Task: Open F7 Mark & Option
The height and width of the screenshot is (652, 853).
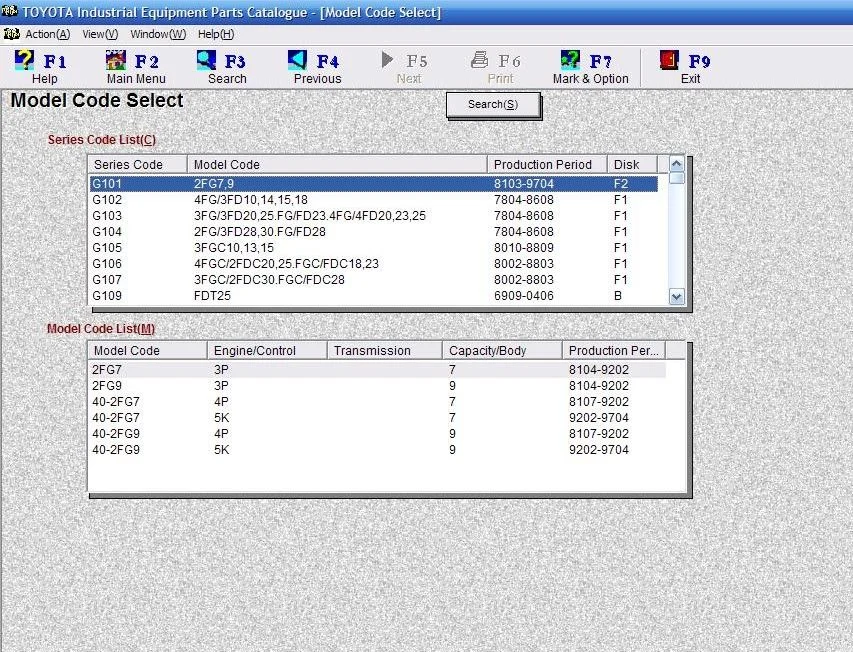Action: [590, 67]
